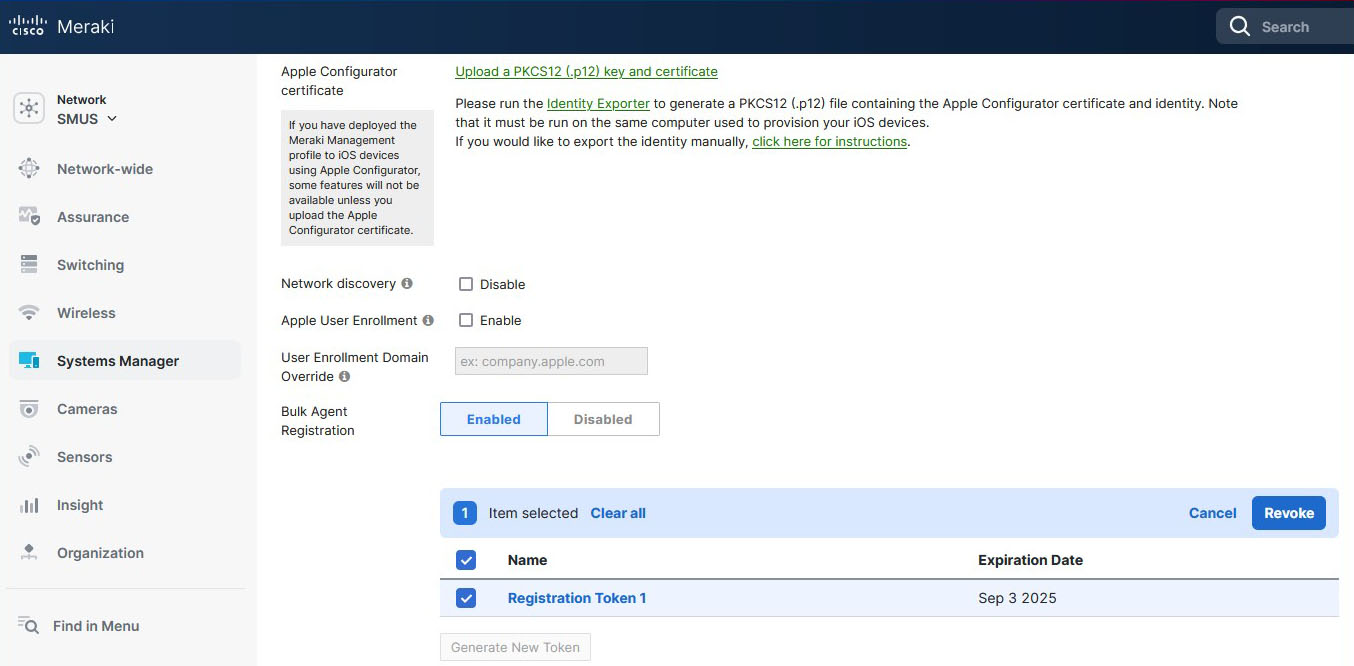Click the Insight bar chart icon

[x=29, y=505]
